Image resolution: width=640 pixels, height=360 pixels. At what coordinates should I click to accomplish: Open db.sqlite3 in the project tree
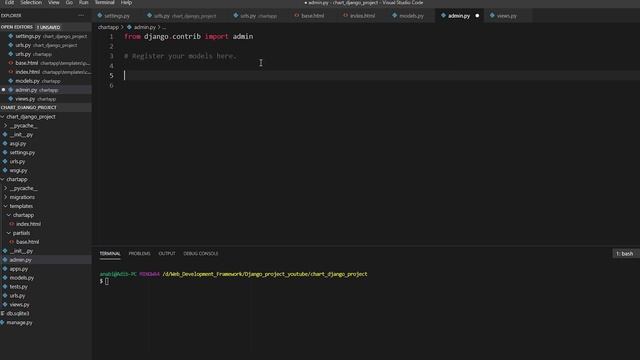click(18, 314)
